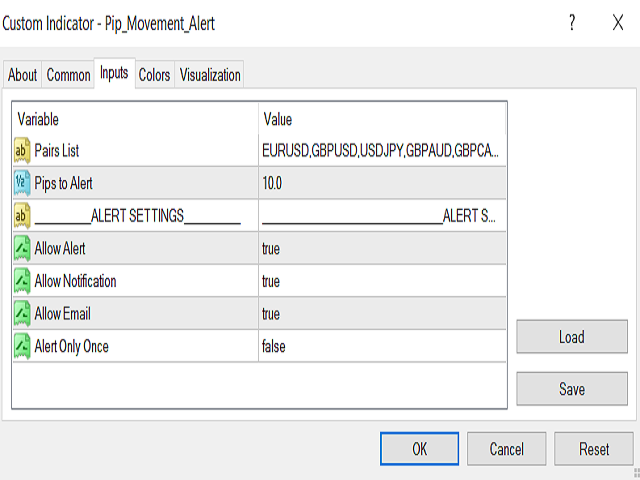Select the Pairs List value EURUSD,GBPUSD...
640x480 pixels.
pyautogui.click(x=382, y=151)
